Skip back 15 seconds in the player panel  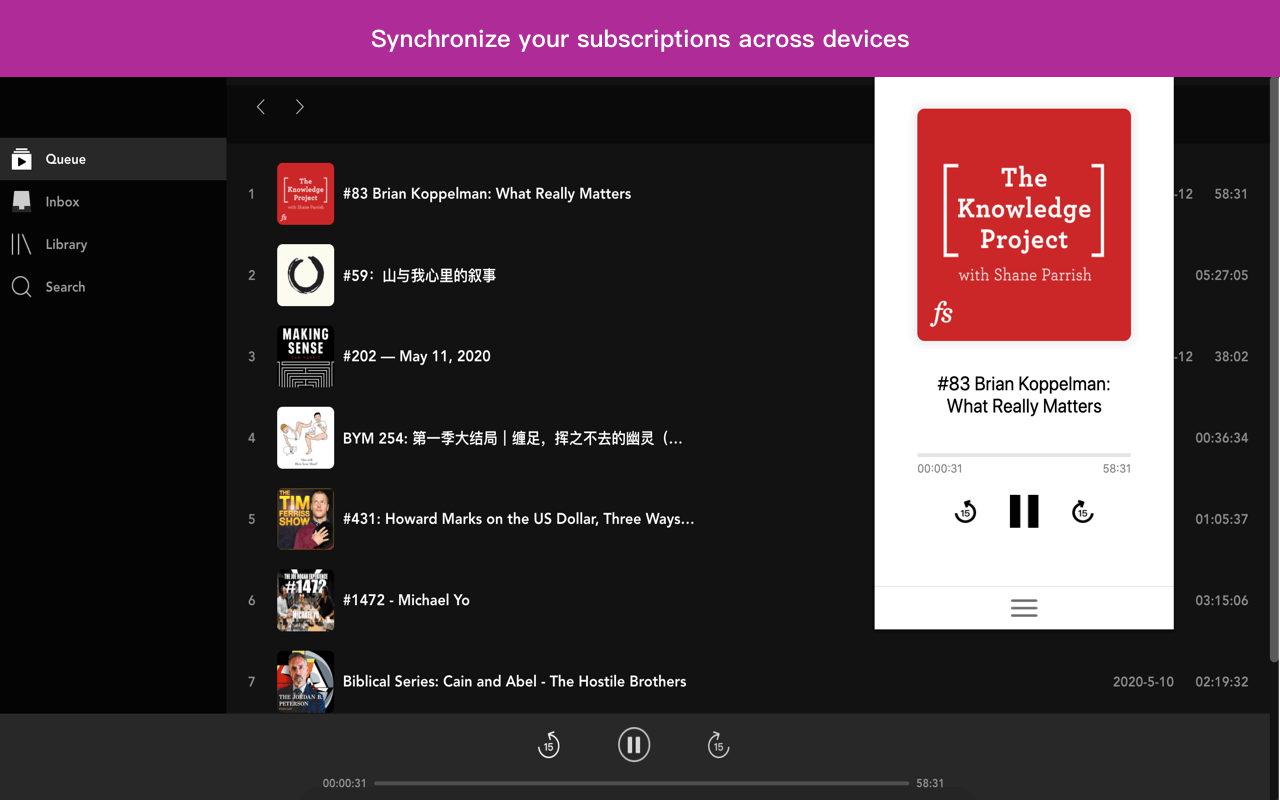(x=964, y=511)
